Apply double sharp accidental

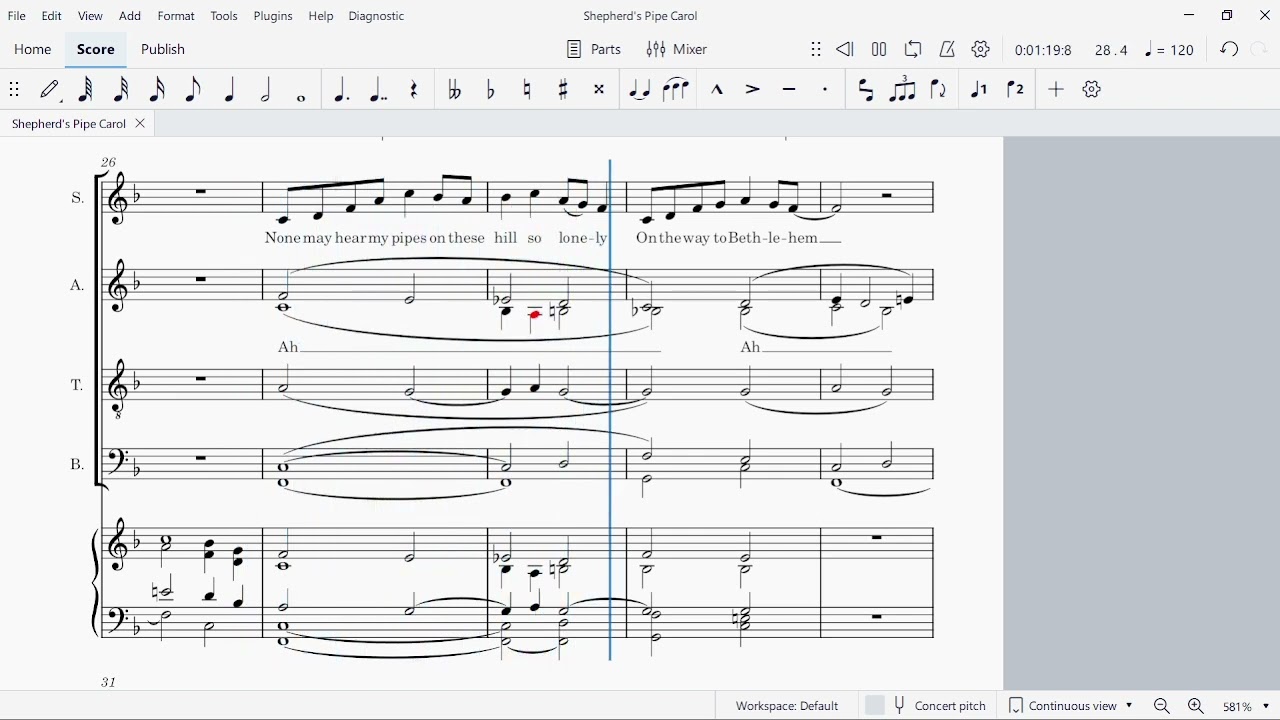coord(599,90)
